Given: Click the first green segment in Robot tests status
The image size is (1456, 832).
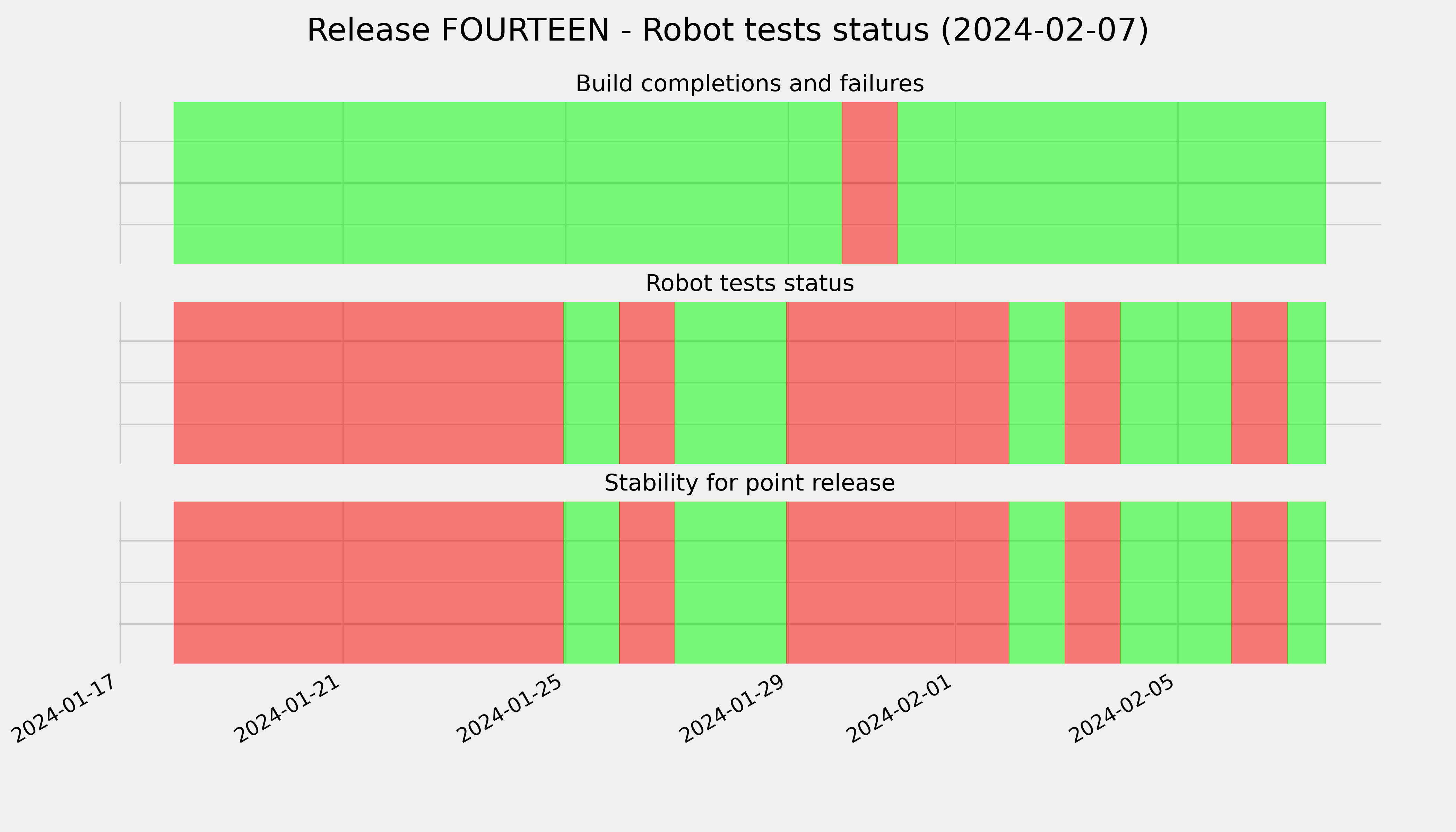Looking at the screenshot, I should pyautogui.click(x=591, y=383).
